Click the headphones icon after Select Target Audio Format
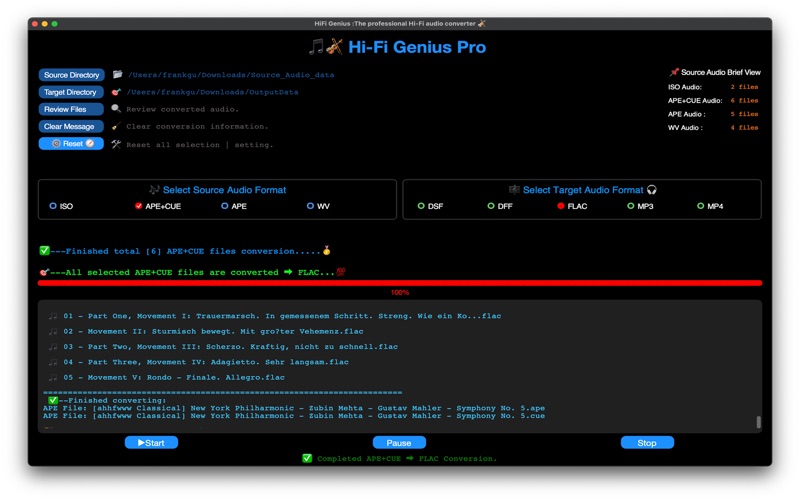Image resolution: width=800 pixels, height=500 pixels. click(x=652, y=190)
